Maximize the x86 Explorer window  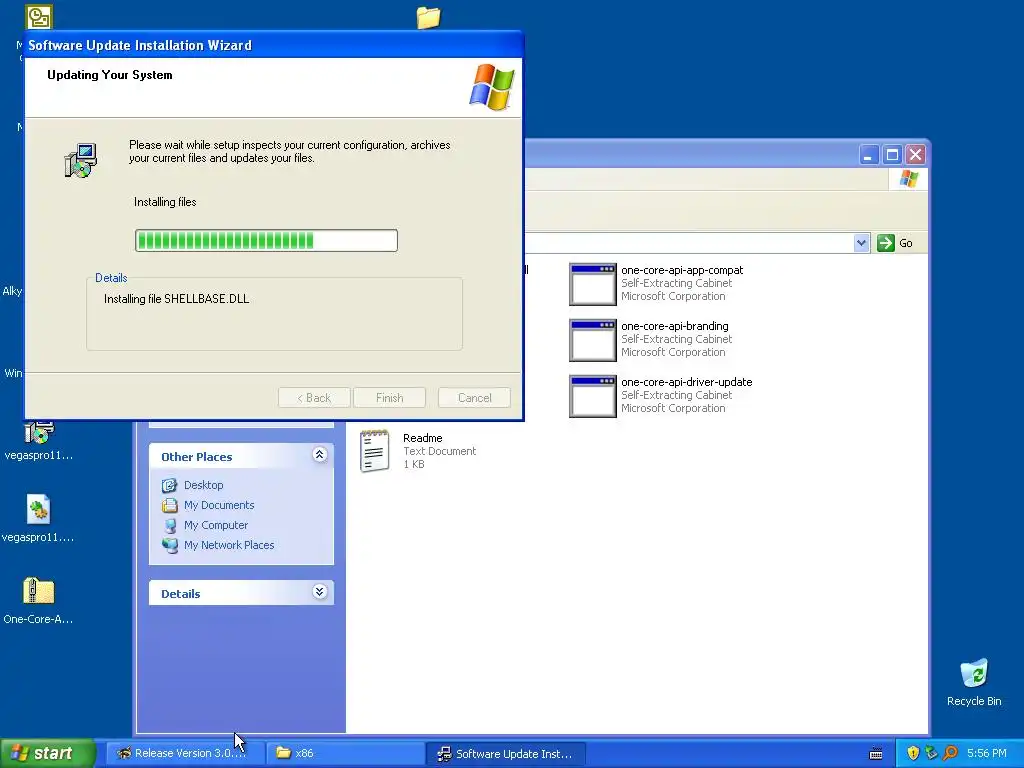coord(892,155)
